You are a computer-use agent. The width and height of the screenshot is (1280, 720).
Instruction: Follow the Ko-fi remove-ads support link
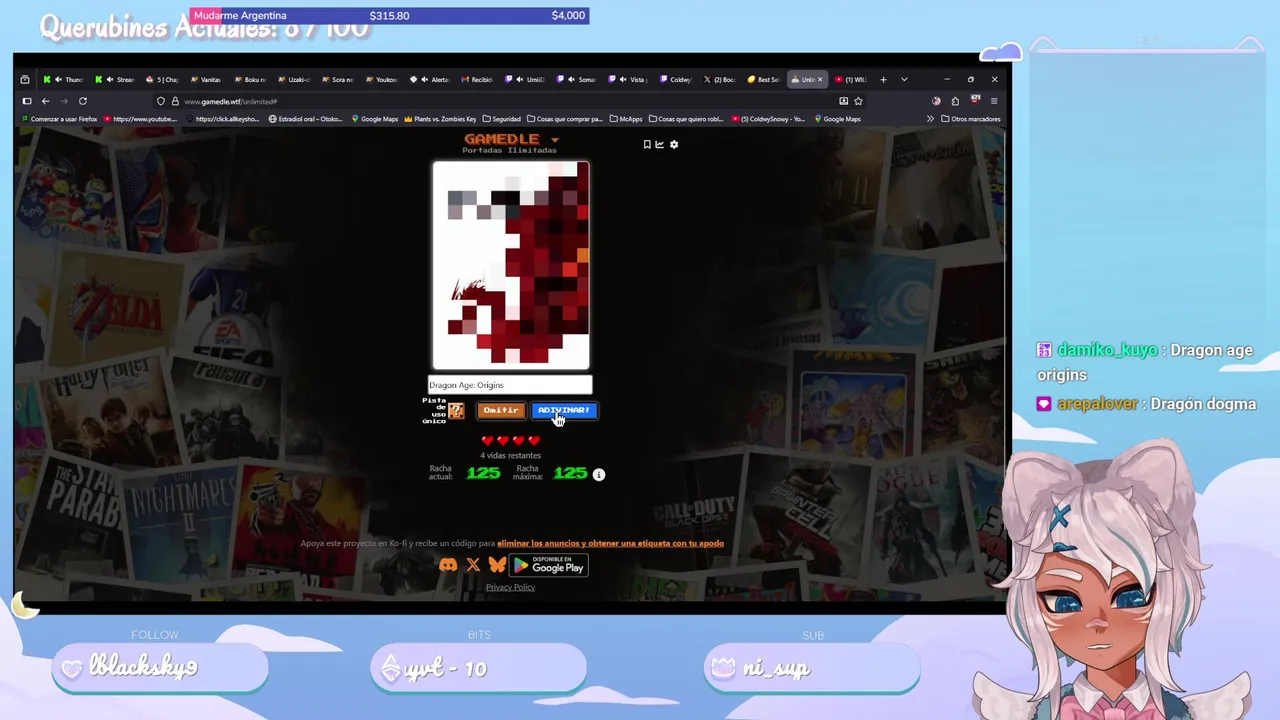coord(610,543)
